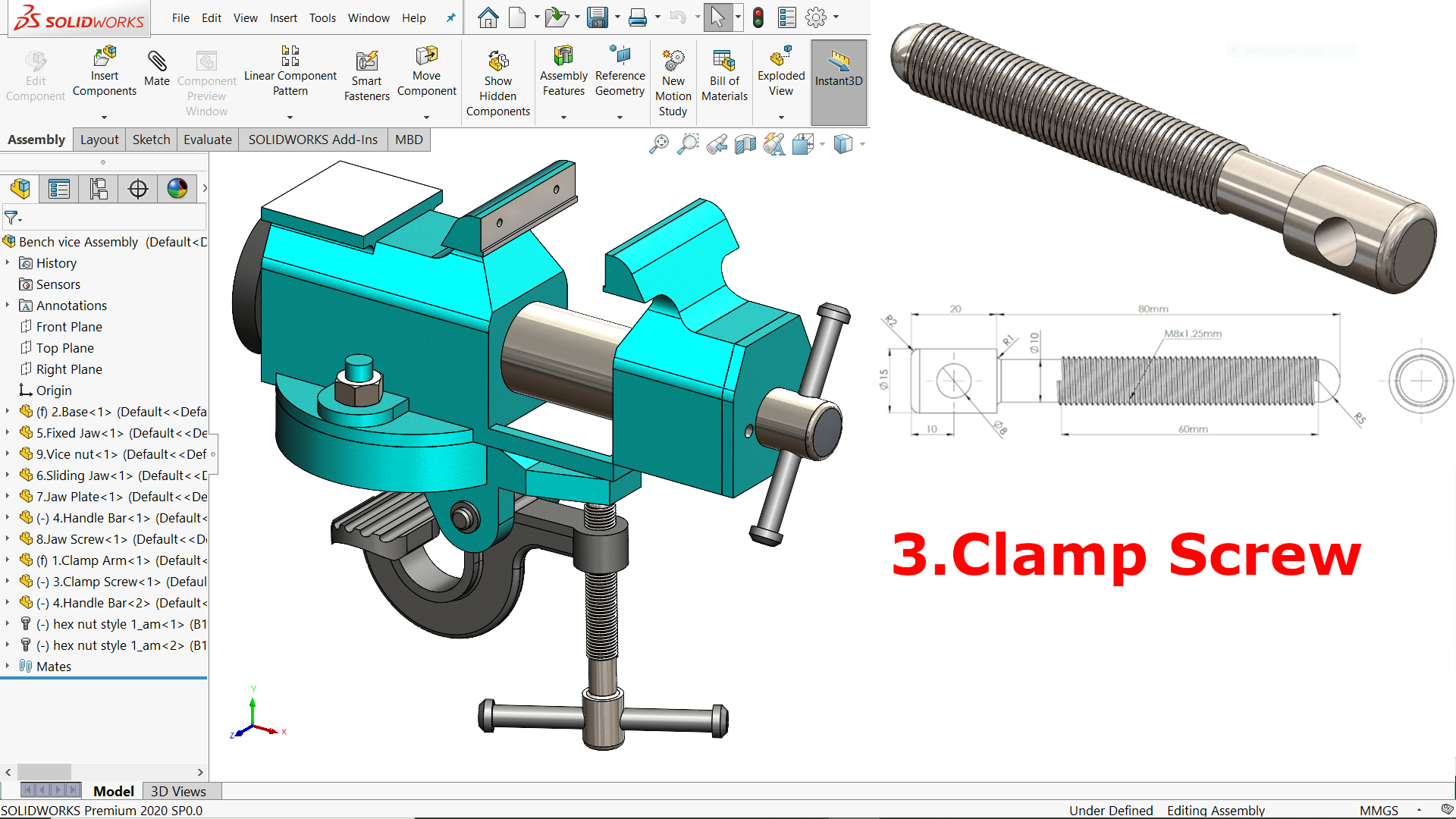Screen dimensions: 1456x819
Task: Pin the menu bar with pushpin
Action: click(x=450, y=17)
